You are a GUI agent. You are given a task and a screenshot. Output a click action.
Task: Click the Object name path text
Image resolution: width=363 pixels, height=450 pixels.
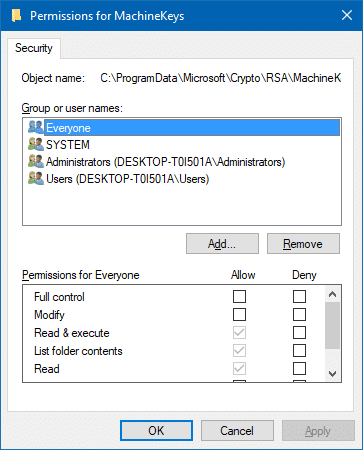(x=220, y=78)
